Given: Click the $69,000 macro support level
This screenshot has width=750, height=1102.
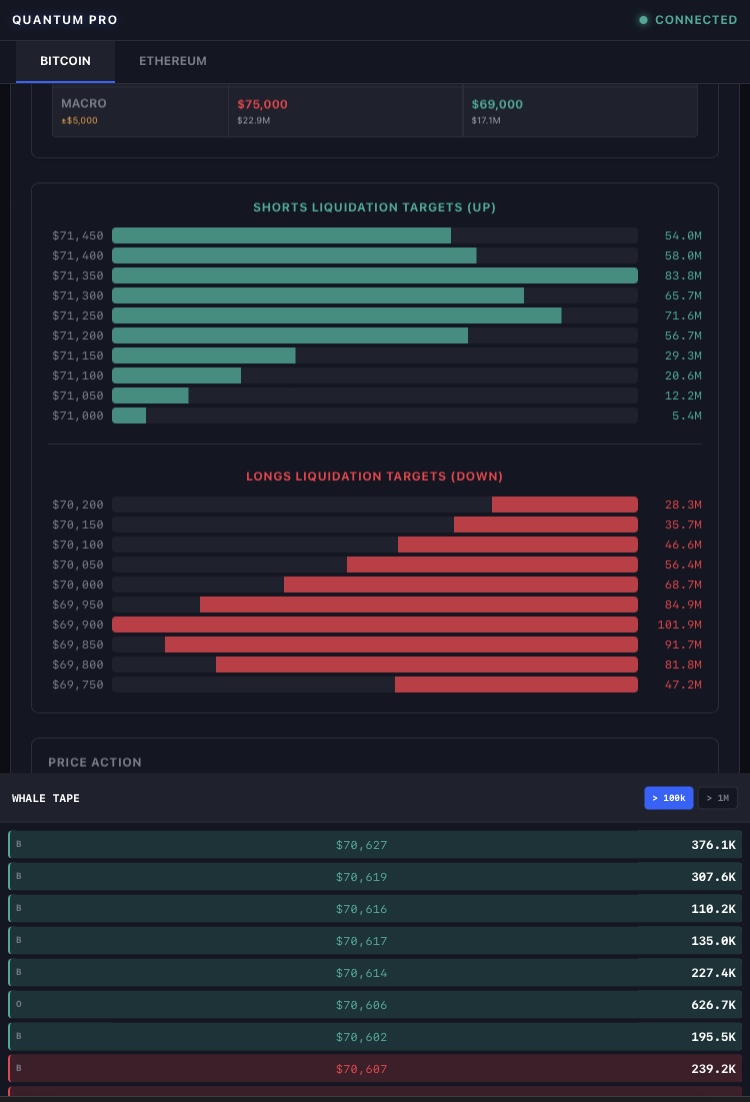Looking at the screenshot, I should (497, 104).
